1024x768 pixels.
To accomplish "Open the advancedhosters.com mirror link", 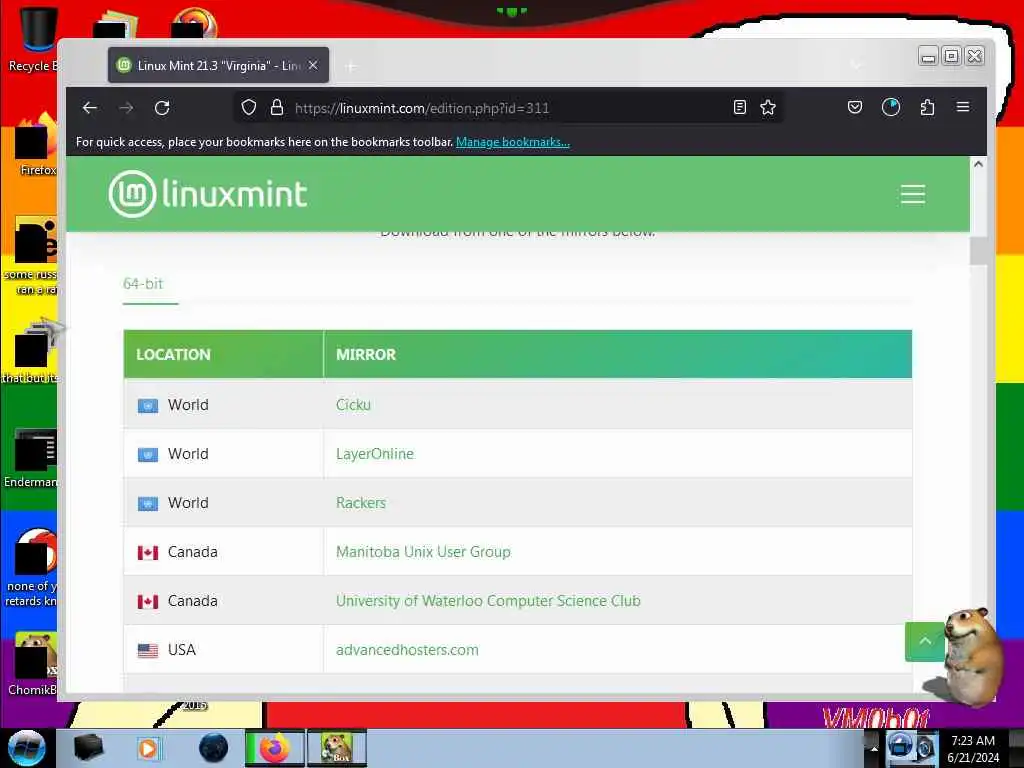I will pyautogui.click(x=407, y=650).
